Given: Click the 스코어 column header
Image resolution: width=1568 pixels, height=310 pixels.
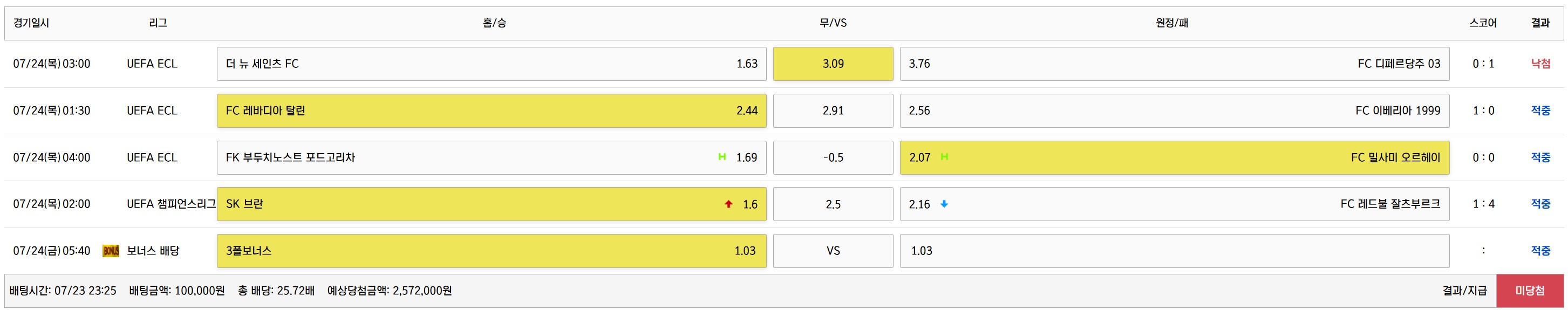Looking at the screenshot, I should tap(1483, 23).
